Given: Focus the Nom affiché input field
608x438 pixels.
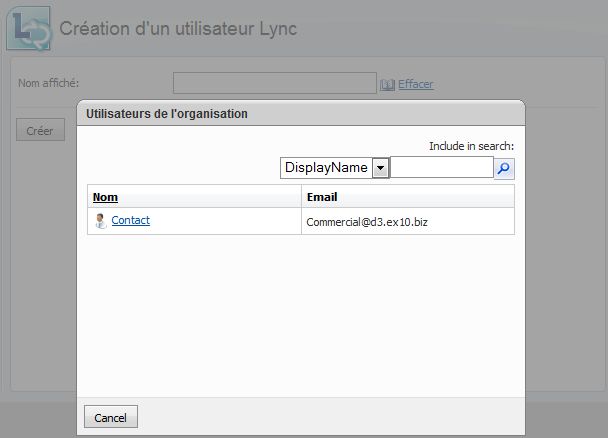Looking at the screenshot, I should point(274,83).
